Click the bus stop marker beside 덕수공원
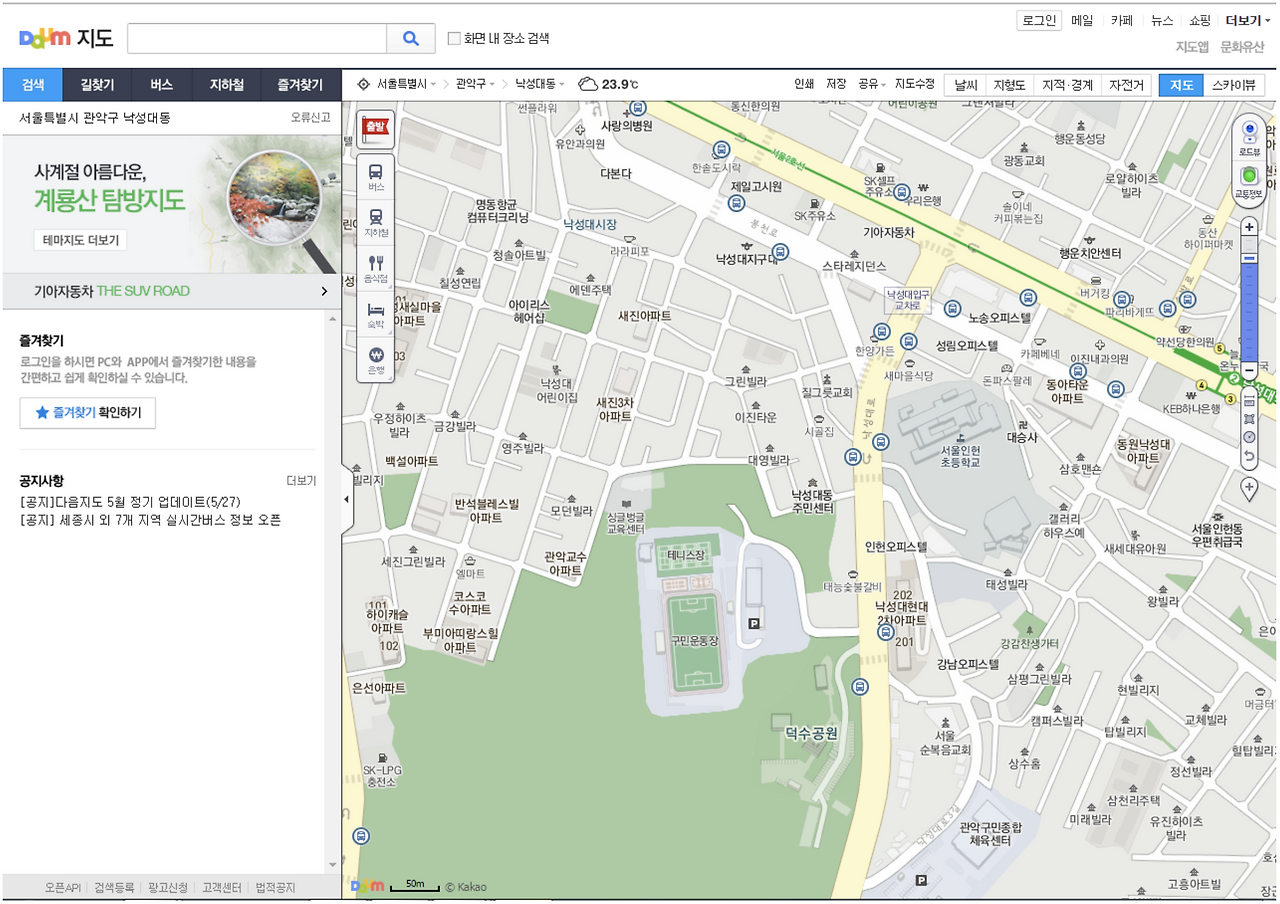1280x904 pixels. (861, 686)
